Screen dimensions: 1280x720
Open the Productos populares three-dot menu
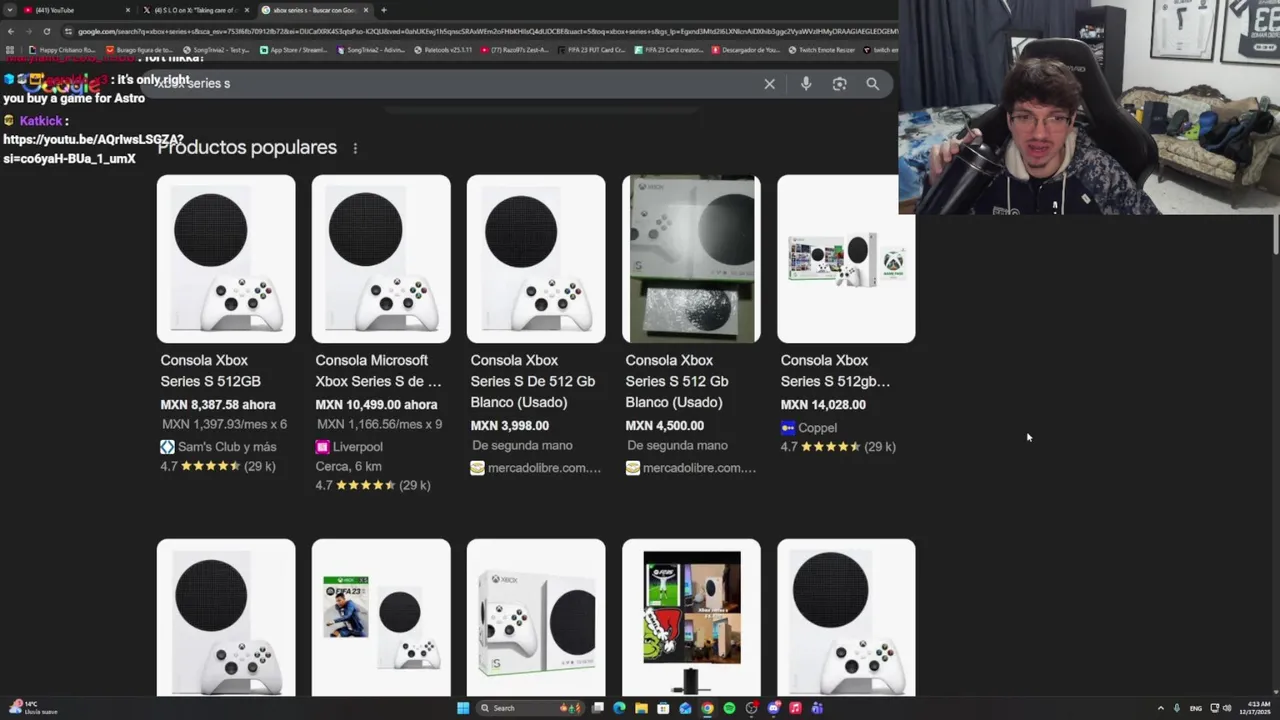[355, 148]
